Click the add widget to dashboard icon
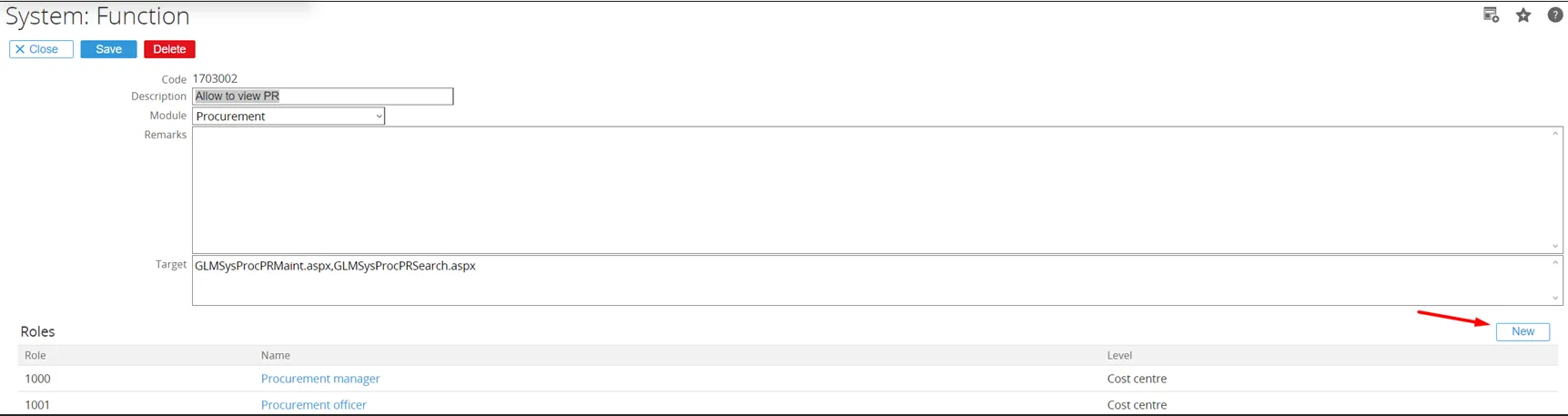The image size is (1568, 416). click(1491, 15)
